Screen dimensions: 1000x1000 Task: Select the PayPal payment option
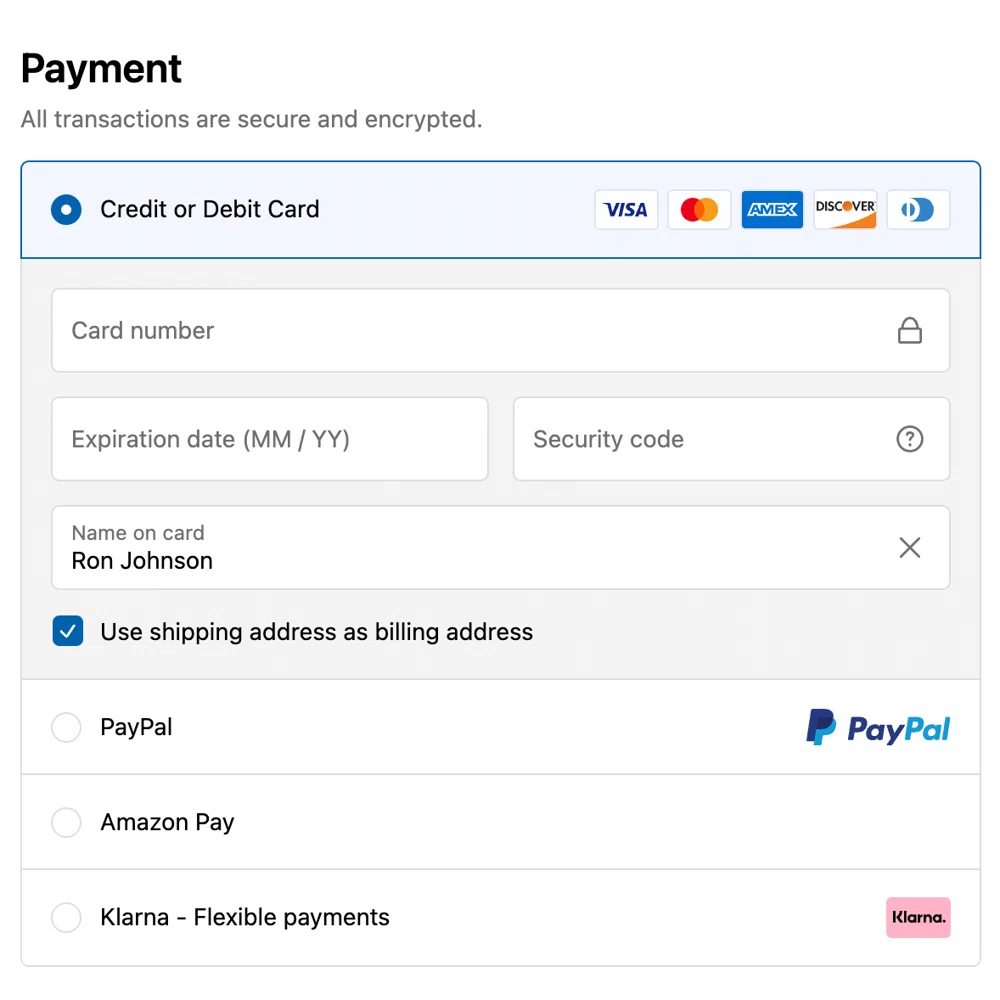[x=66, y=727]
